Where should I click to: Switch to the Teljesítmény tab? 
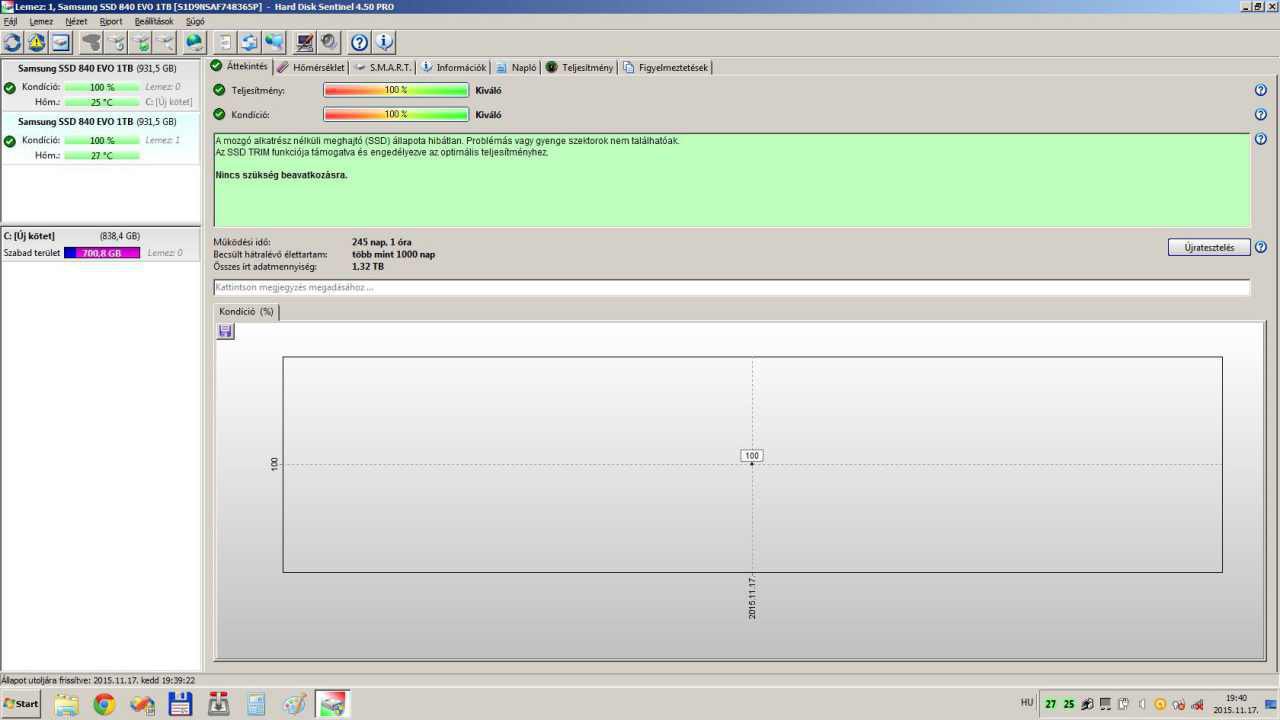(x=580, y=68)
